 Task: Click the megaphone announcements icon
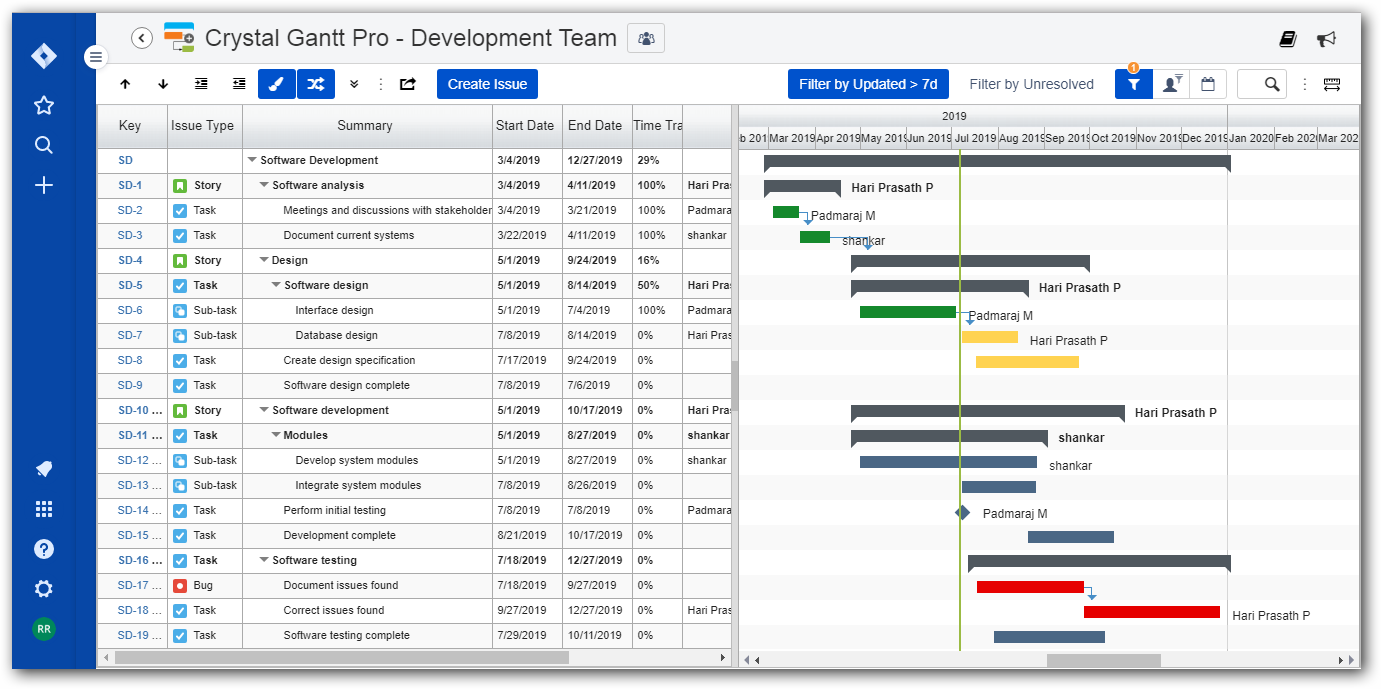coord(1327,39)
